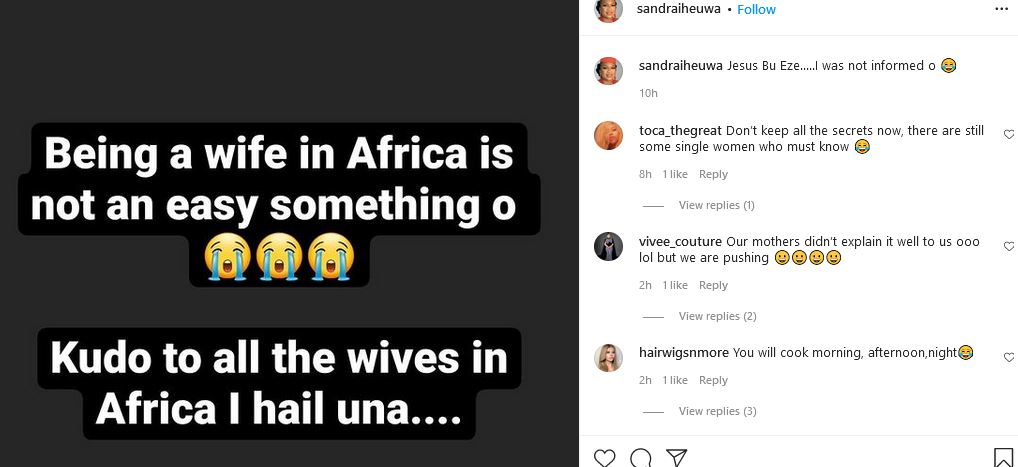This screenshot has height=467, width=1018.
Task: Open vivee_couture profile avatar
Action: pos(608,246)
